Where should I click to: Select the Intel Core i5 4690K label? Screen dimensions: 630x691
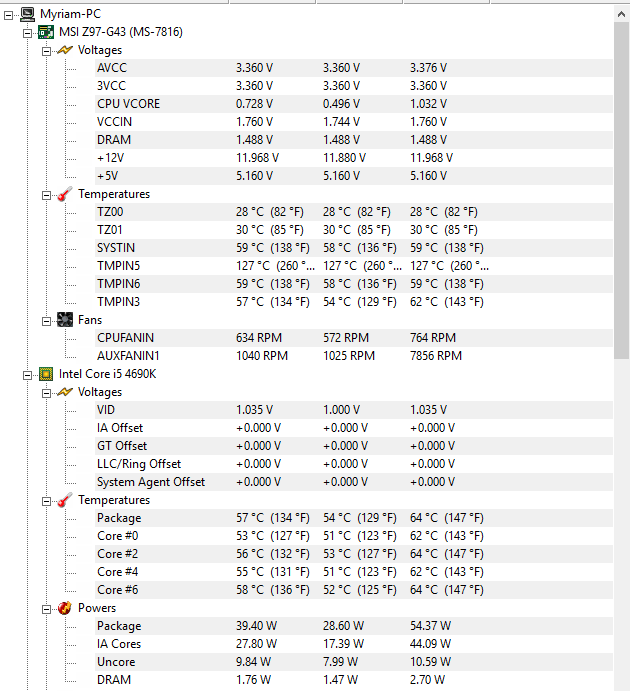(107, 374)
